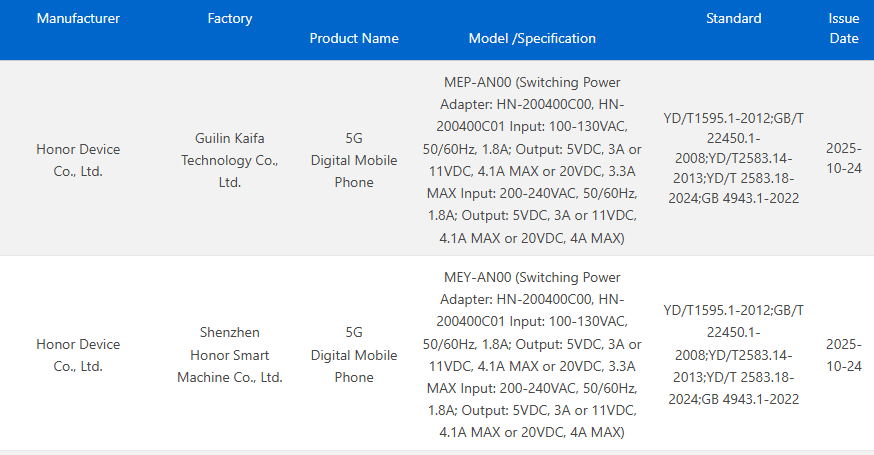This screenshot has width=874, height=455.
Task: Click the Manufacturer column header
Action: [78, 19]
